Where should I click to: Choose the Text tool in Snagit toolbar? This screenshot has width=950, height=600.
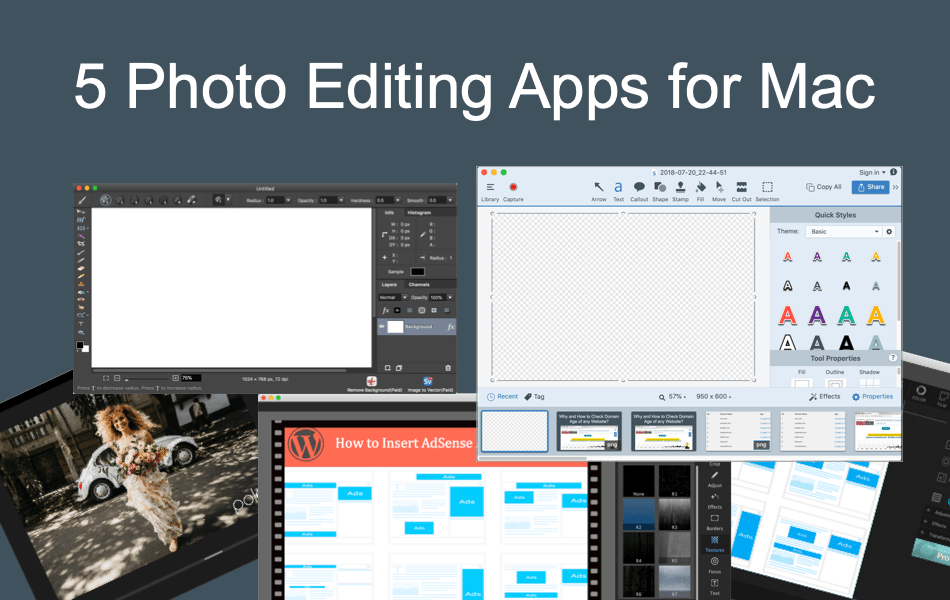(x=618, y=192)
